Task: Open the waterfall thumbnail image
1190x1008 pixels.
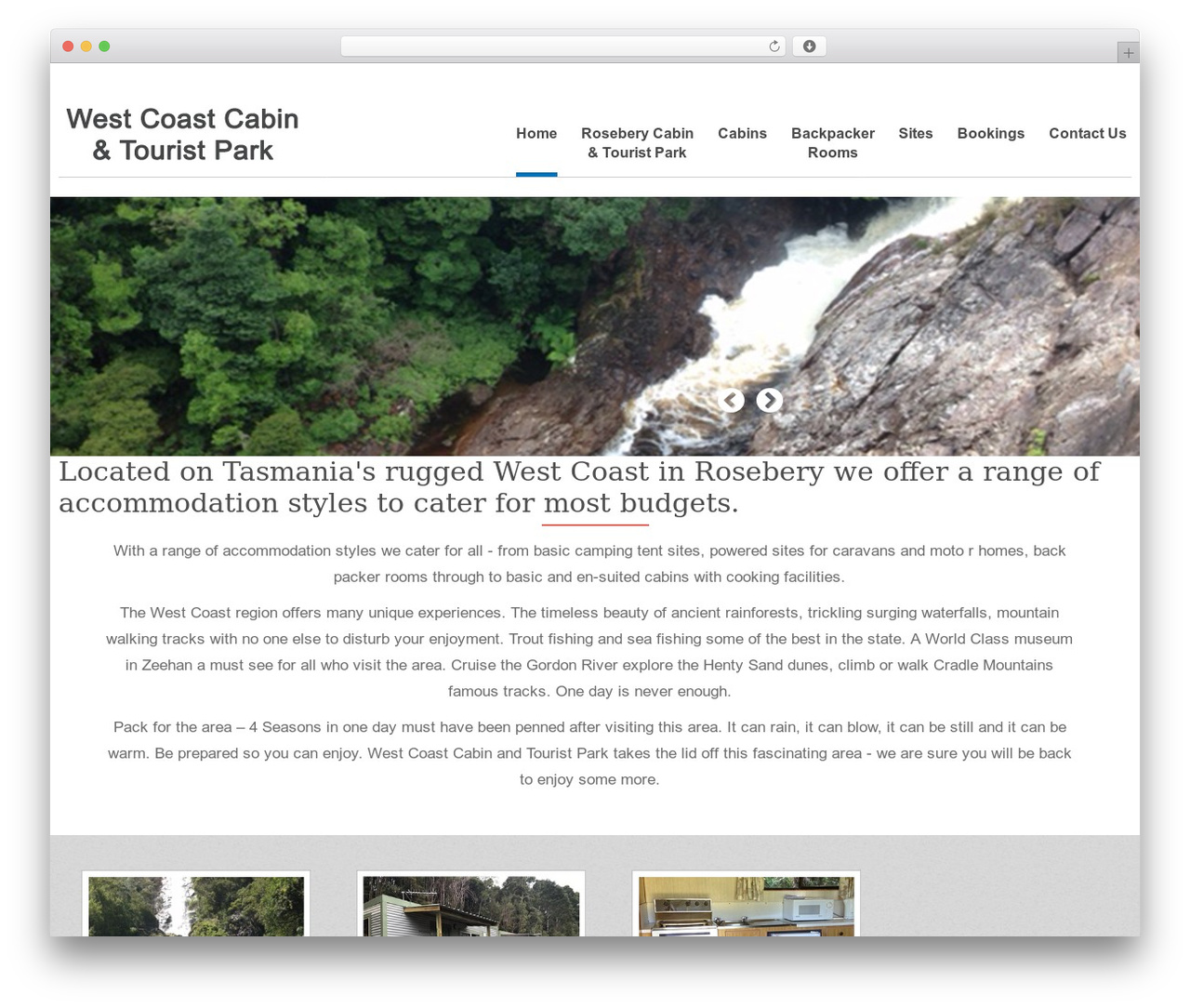Action: [x=196, y=906]
